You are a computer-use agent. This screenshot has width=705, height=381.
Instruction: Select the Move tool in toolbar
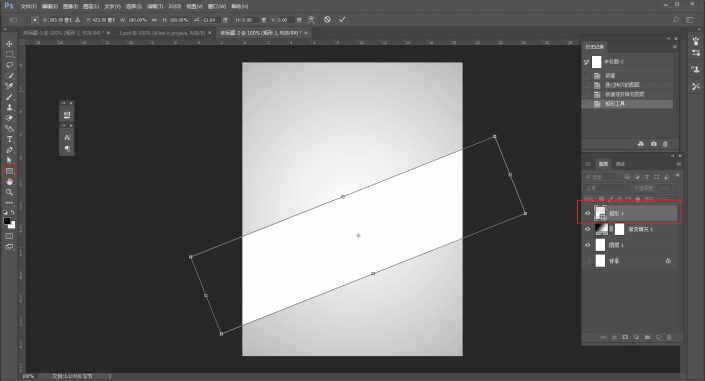pyautogui.click(x=9, y=44)
